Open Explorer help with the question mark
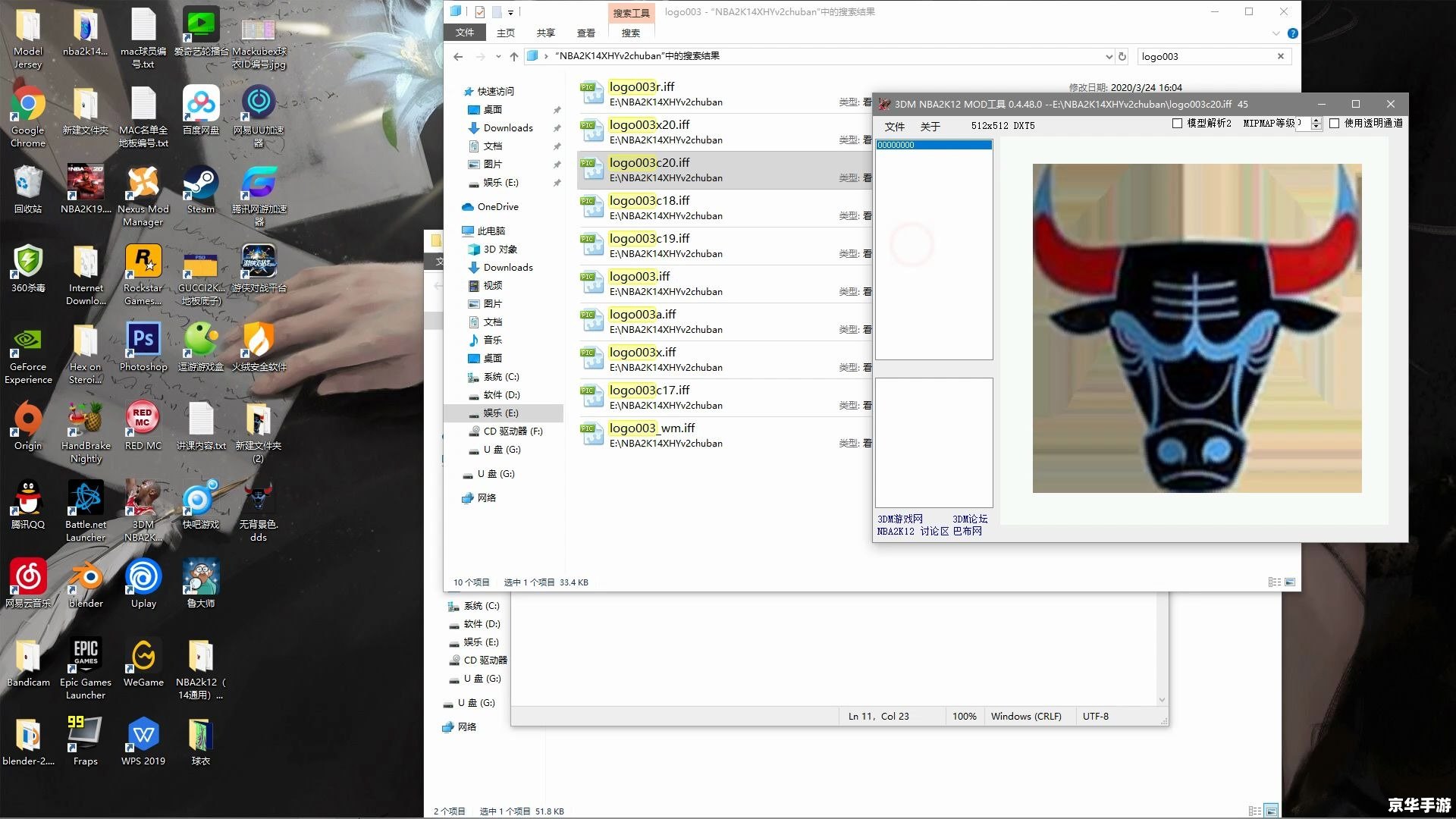The image size is (1456, 819). [x=1293, y=33]
